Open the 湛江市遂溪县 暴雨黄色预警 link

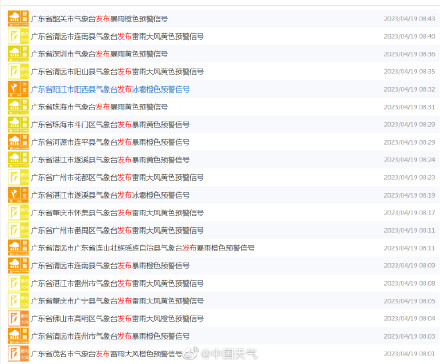110,160
